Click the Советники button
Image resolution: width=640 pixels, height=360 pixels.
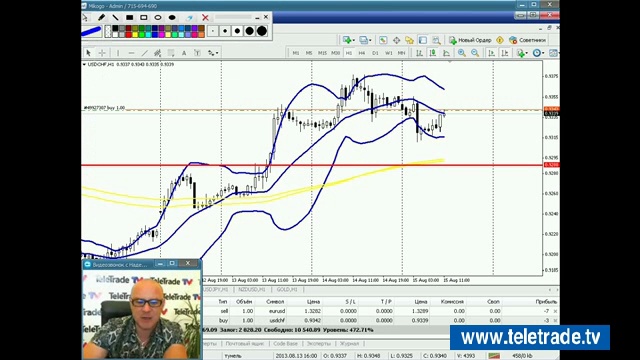(527, 40)
